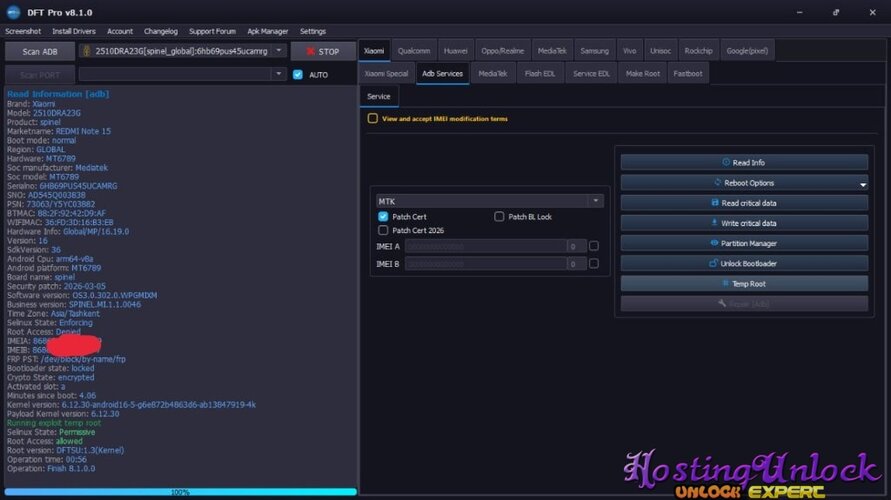Click 'Bootloader state: locked' log line
891x500 pixels.
tap(51, 368)
